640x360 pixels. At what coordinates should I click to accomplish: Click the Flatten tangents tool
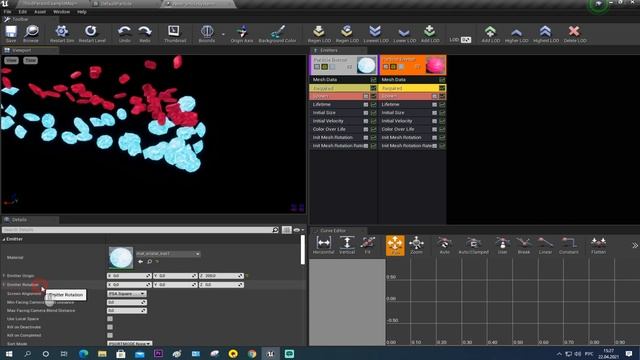click(598, 245)
